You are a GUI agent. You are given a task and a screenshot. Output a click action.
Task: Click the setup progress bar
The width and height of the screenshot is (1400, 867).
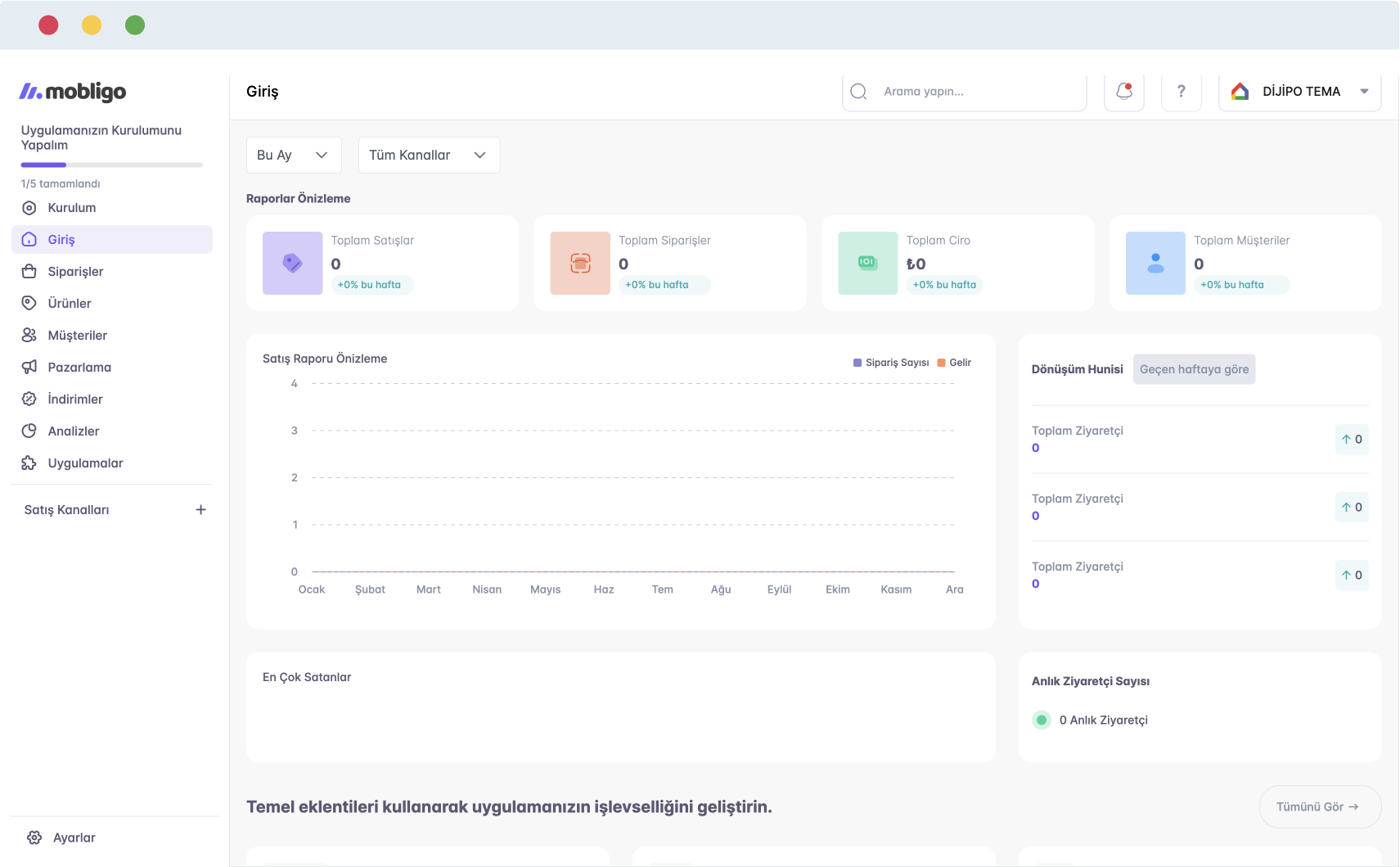[111, 165]
